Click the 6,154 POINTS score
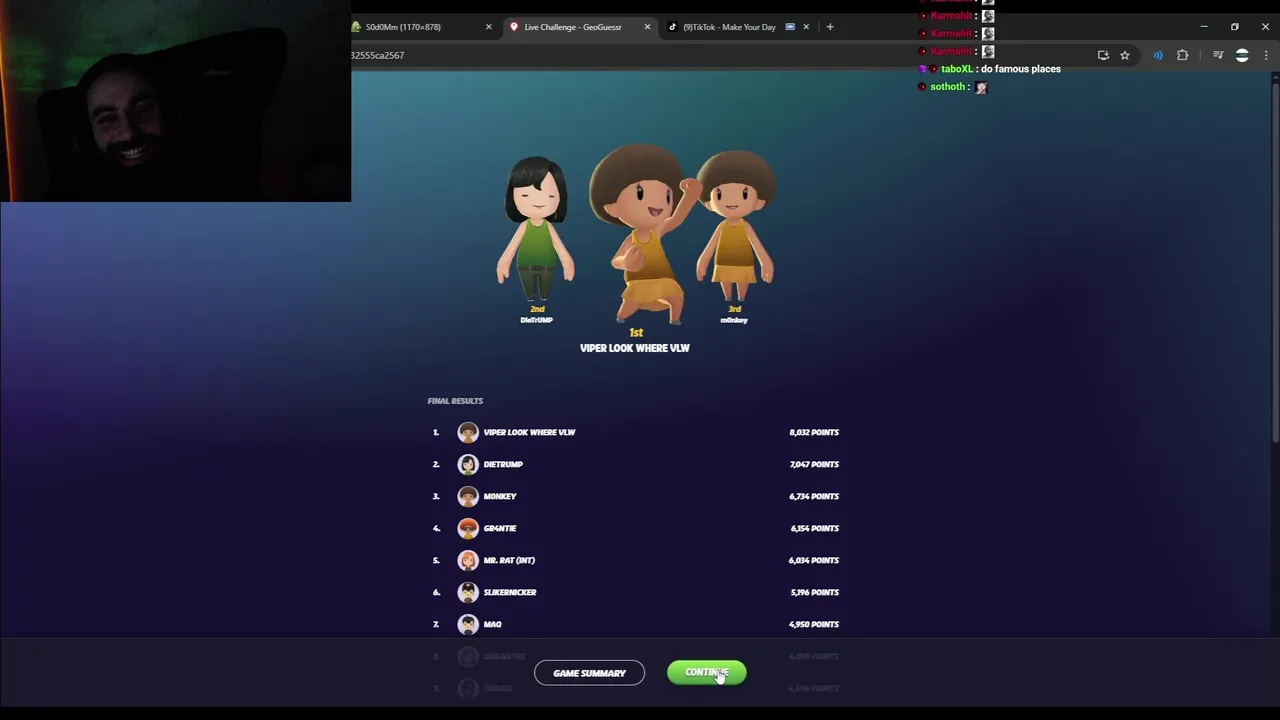Viewport: 1280px width, 720px height. click(x=814, y=528)
